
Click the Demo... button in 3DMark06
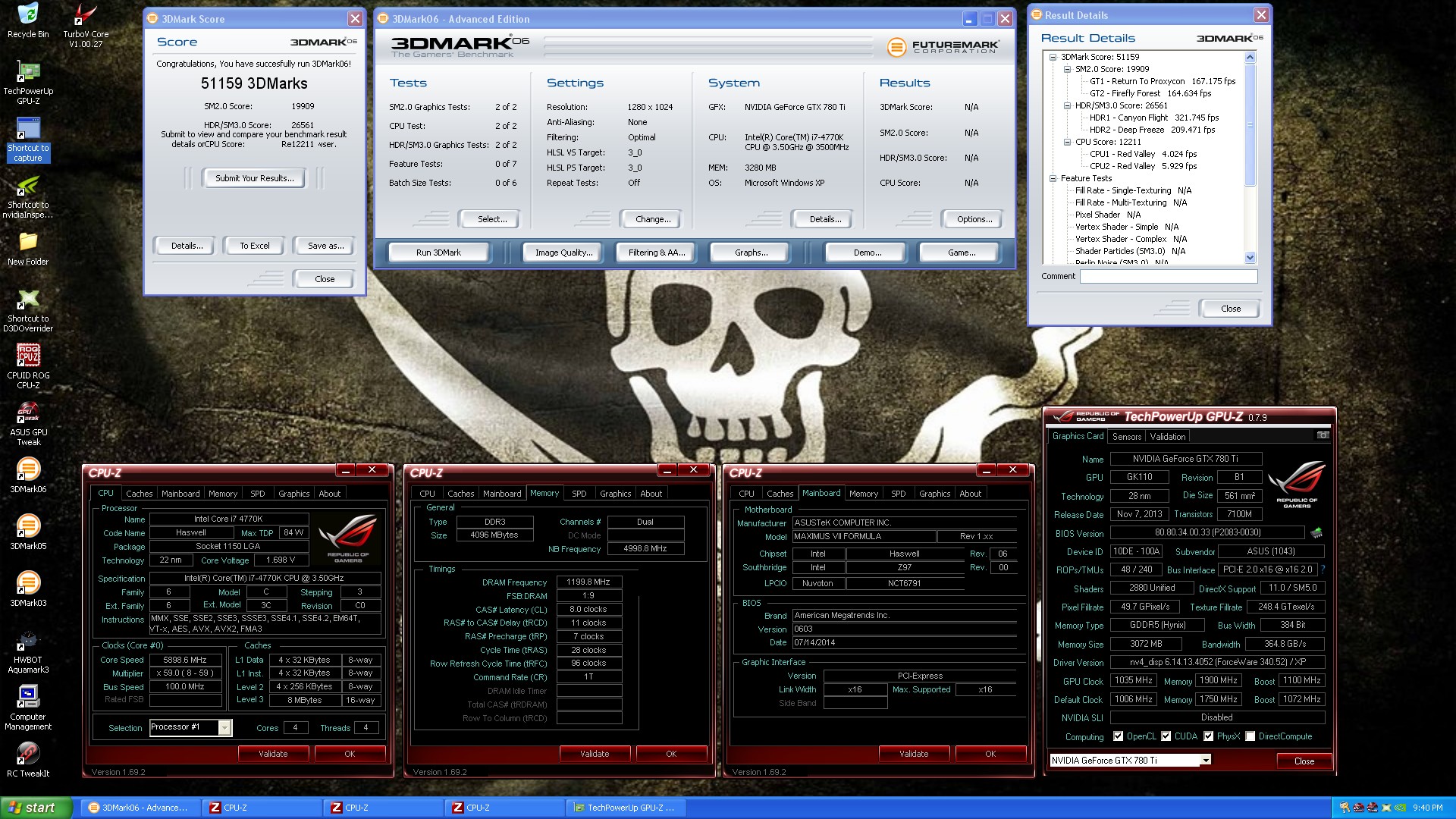pyautogui.click(x=867, y=253)
